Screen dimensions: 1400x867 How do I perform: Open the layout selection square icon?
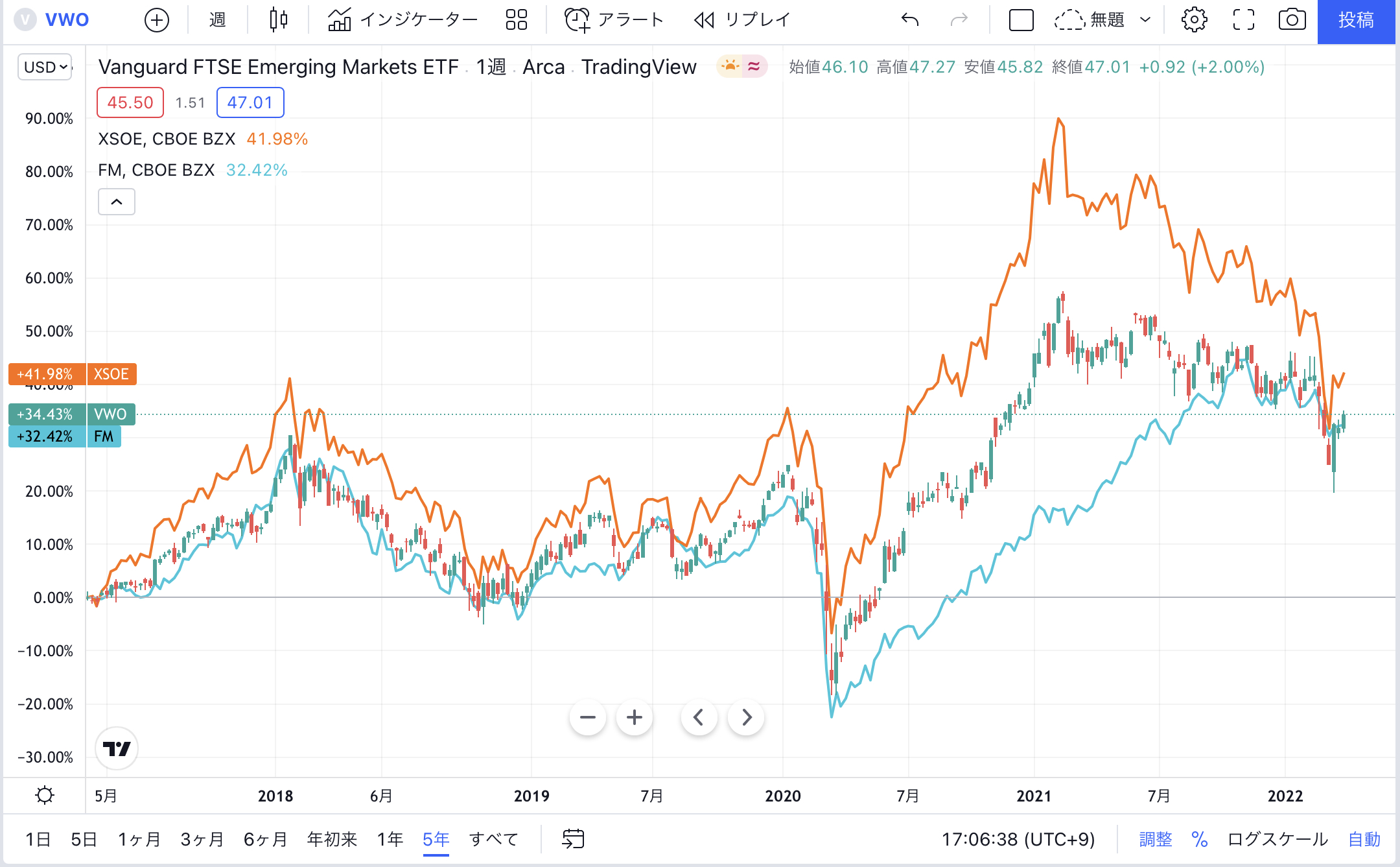click(1021, 20)
